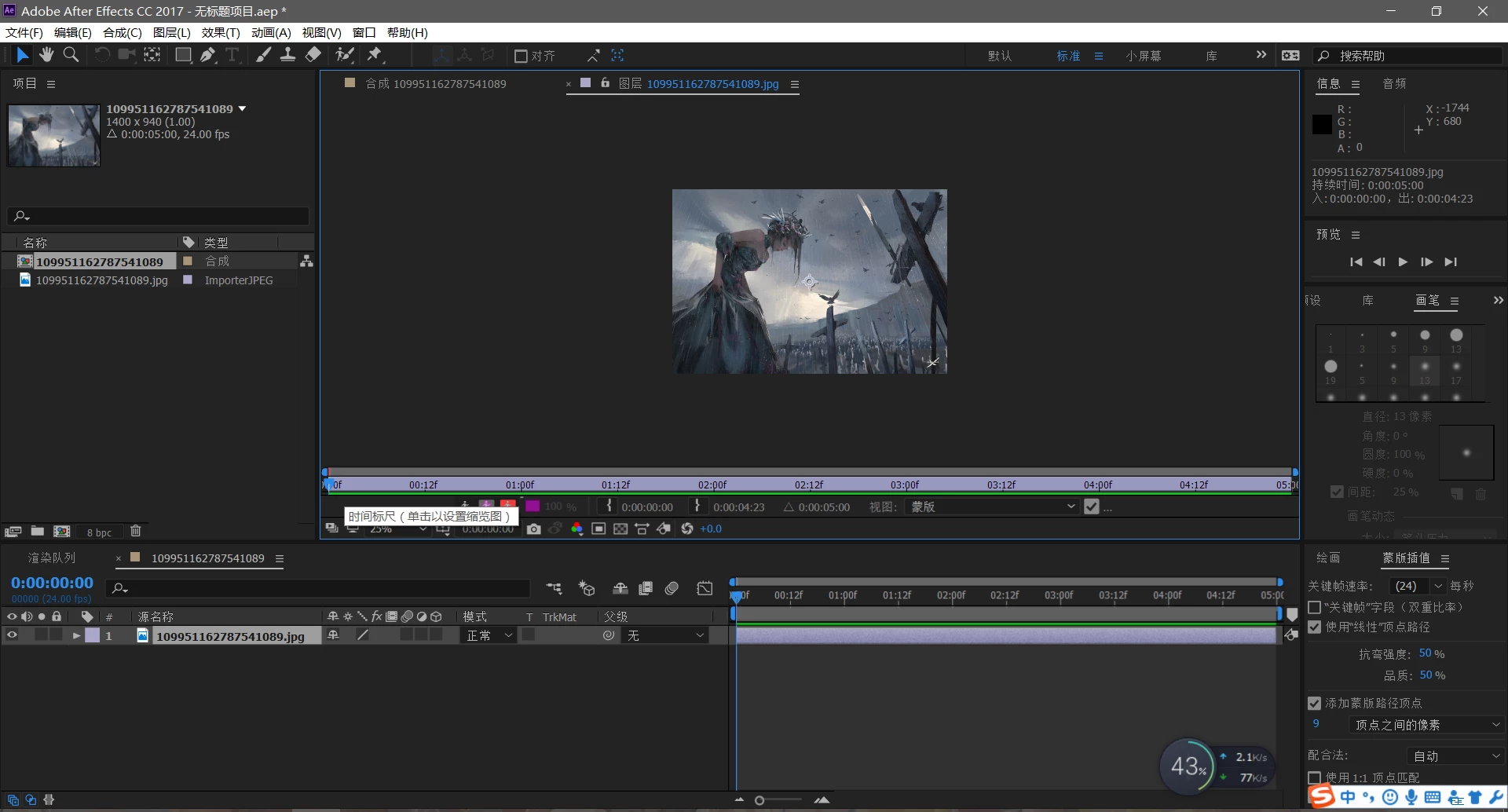
Task: Uncheck 使用"线性"顶点路径 checkbox
Action: [x=1314, y=627]
